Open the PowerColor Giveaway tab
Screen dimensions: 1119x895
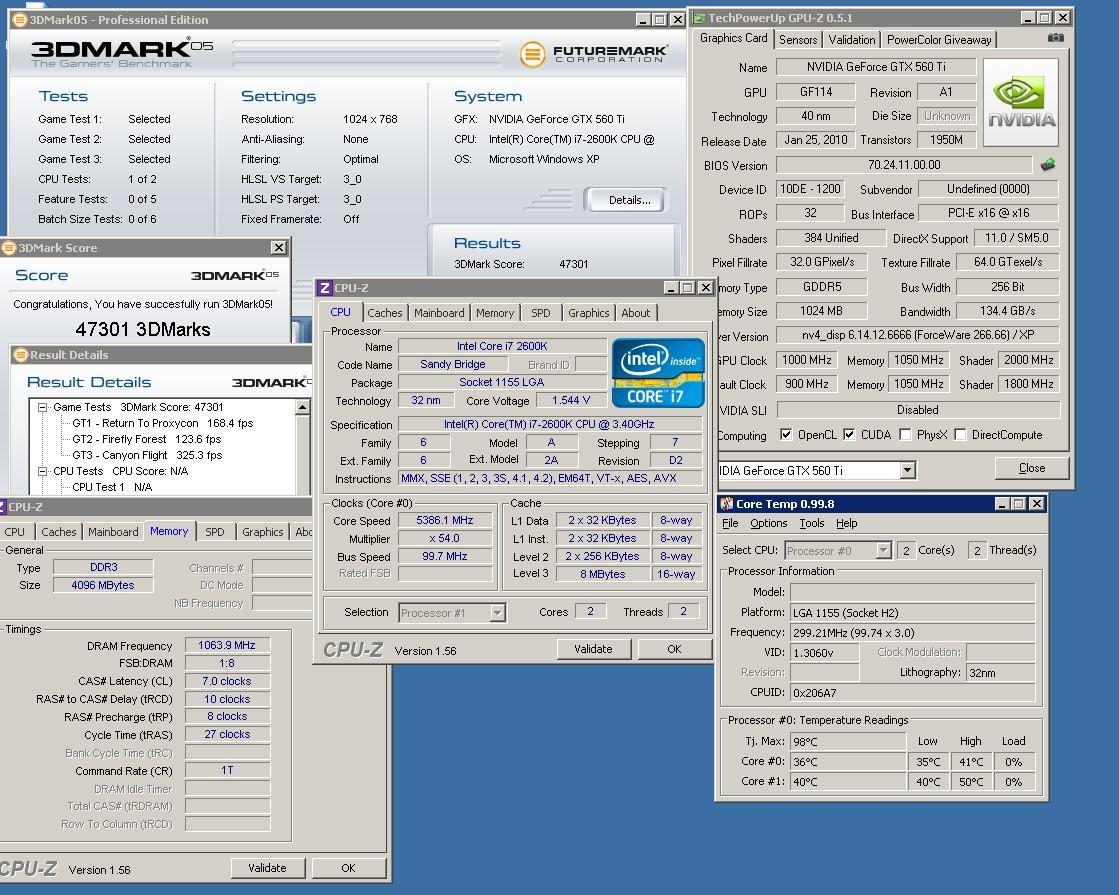pyautogui.click(x=938, y=40)
